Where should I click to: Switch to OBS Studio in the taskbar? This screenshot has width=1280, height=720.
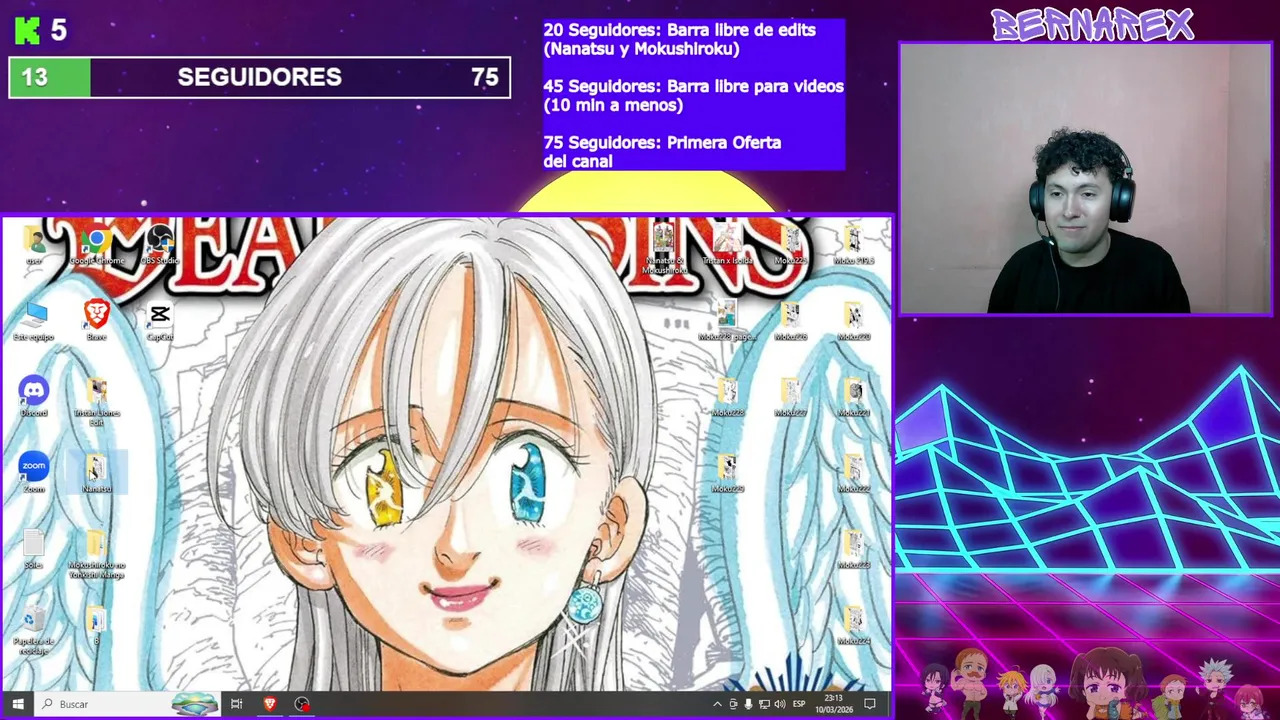pyautogui.click(x=302, y=704)
